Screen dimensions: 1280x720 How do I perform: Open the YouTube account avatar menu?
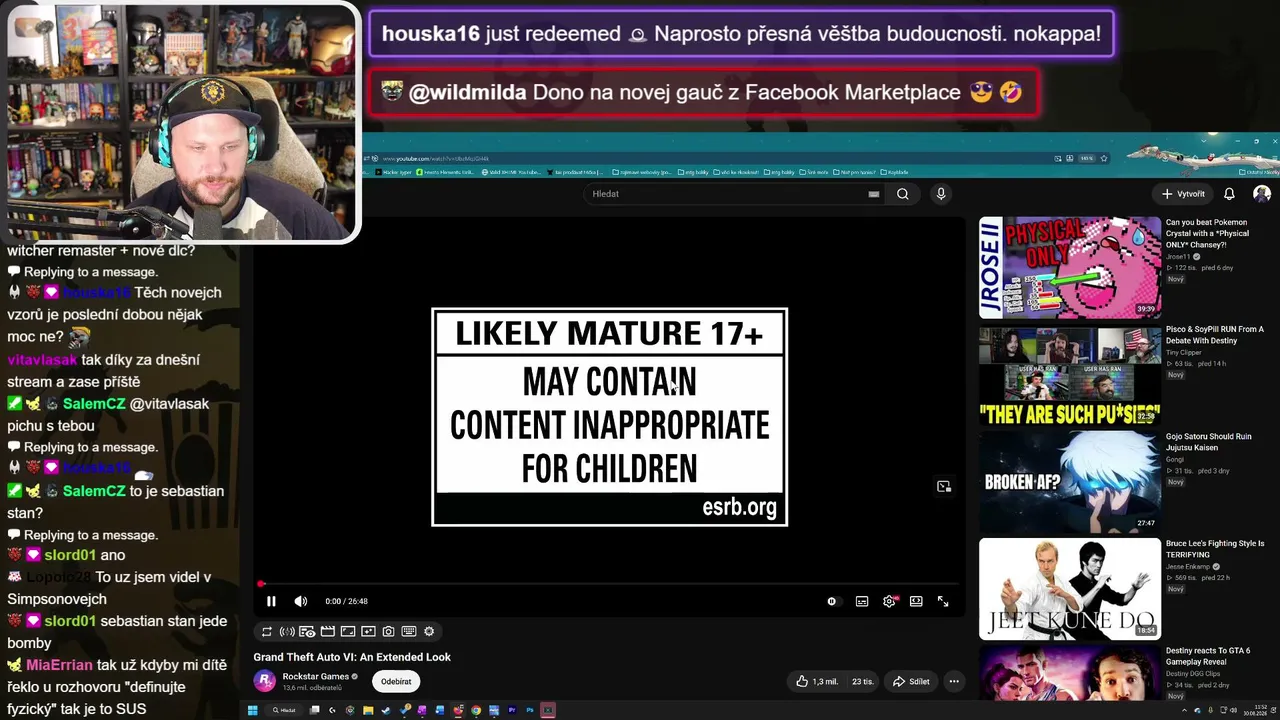pyautogui.click(x=1262, y=194)
